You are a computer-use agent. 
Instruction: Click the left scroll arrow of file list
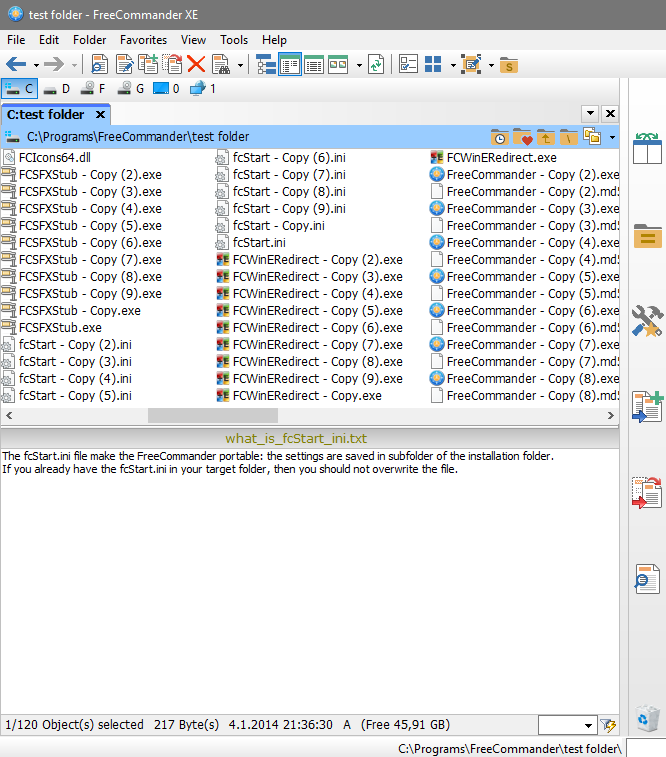tap(9, 415)
